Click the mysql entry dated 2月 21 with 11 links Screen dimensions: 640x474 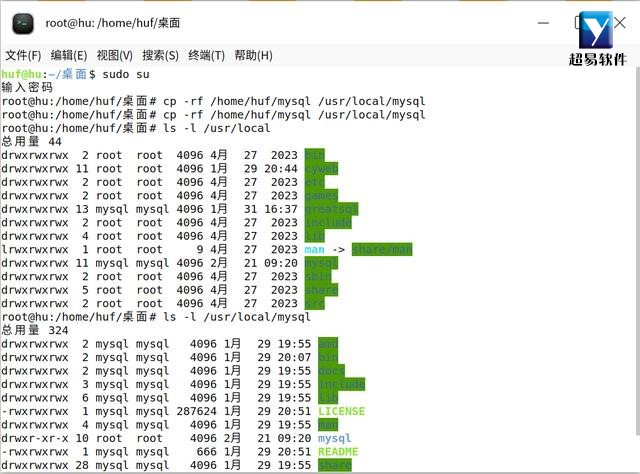coord(321,263)
